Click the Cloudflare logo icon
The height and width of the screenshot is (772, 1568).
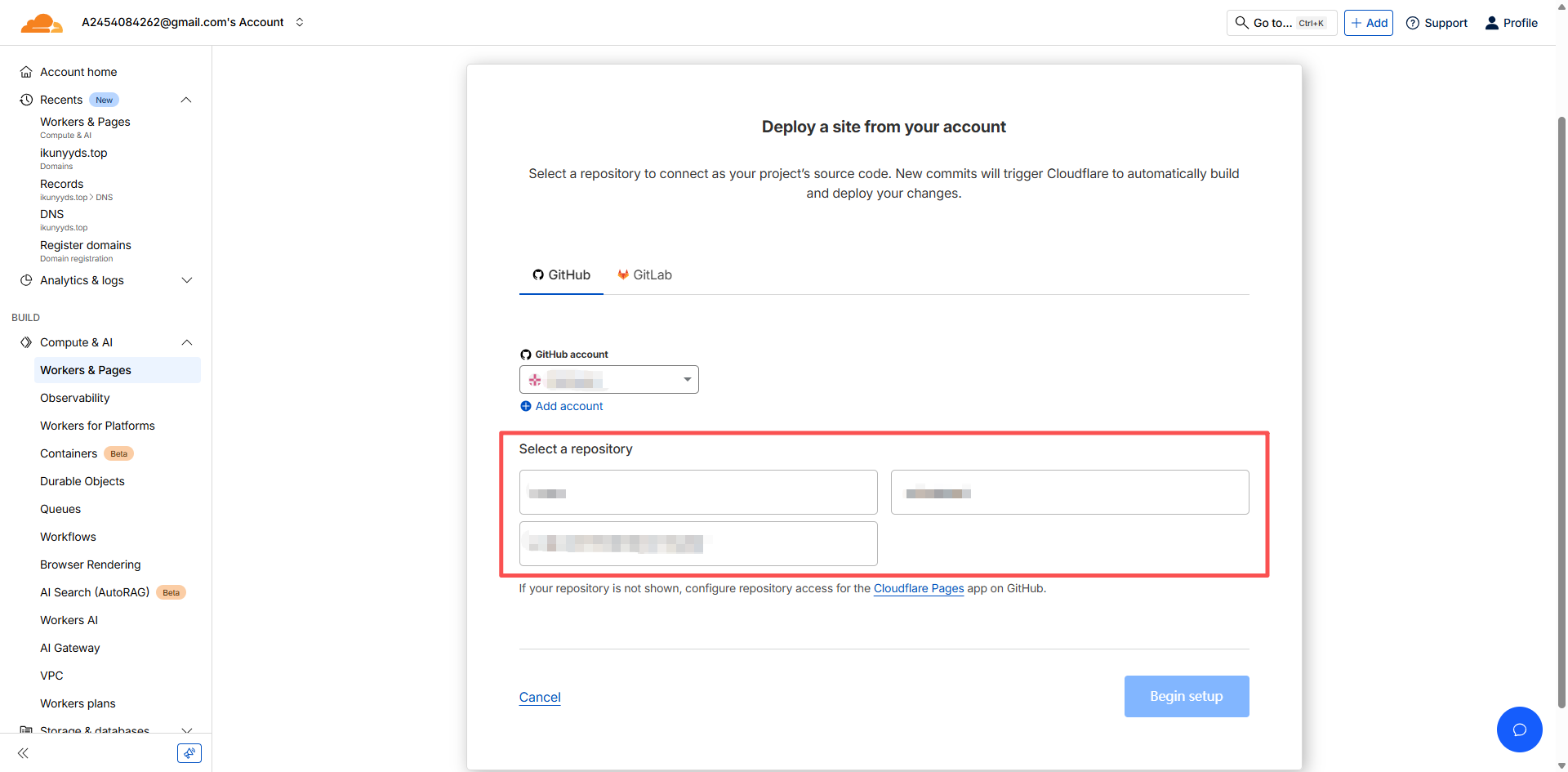click(x=41, y=23)
